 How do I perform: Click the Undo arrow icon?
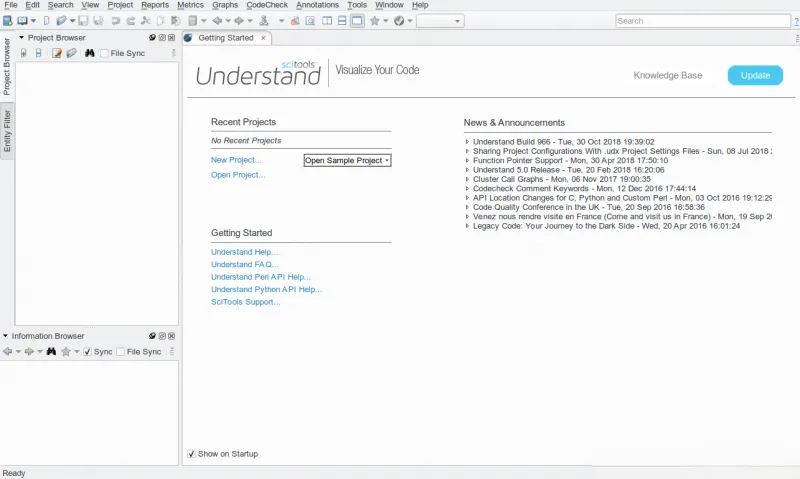click(116, 21)
